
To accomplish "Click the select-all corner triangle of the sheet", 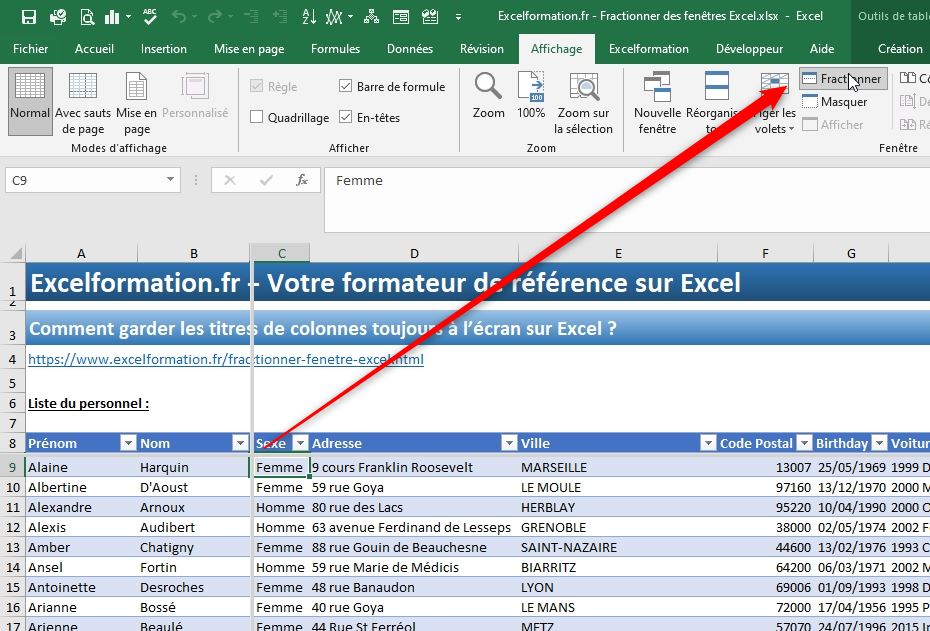I will click(x=16, y=254).
